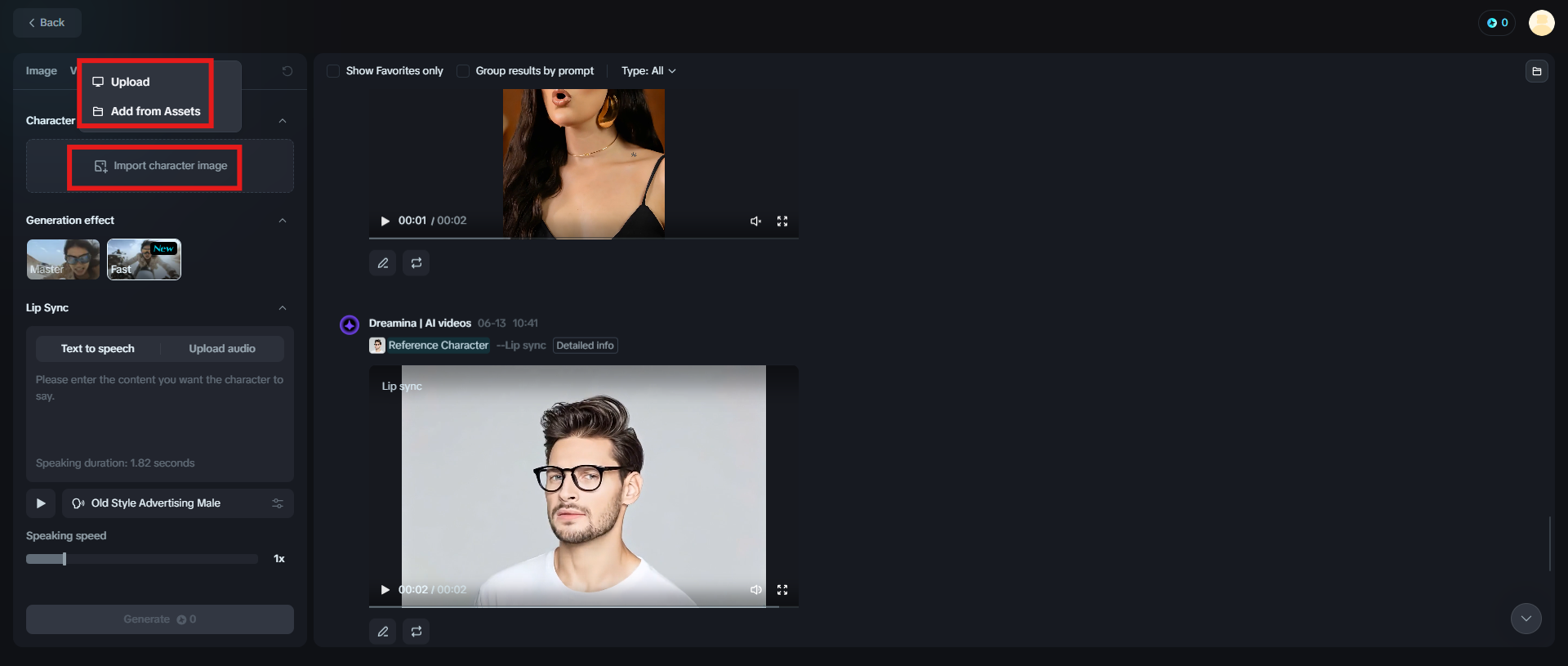The width and height of the screenshot is (1568, 666).
Task: Click the edit icon under the Lip sync video
Action: pos(383,632)
